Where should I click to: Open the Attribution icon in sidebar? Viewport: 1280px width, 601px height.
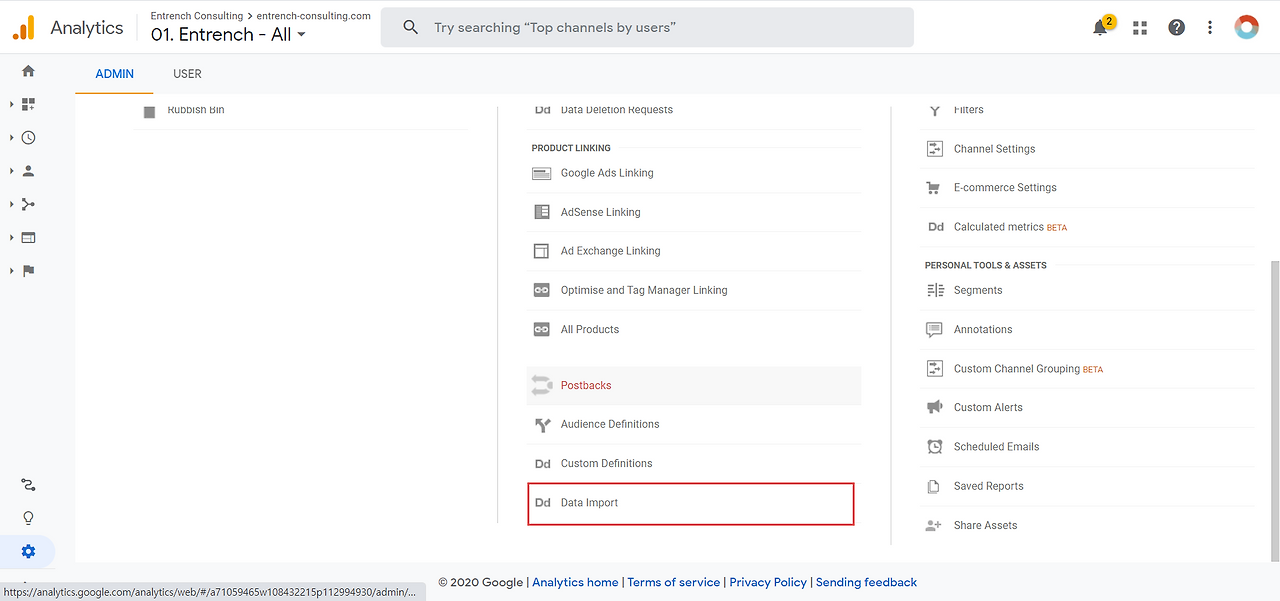pos(28,485)
